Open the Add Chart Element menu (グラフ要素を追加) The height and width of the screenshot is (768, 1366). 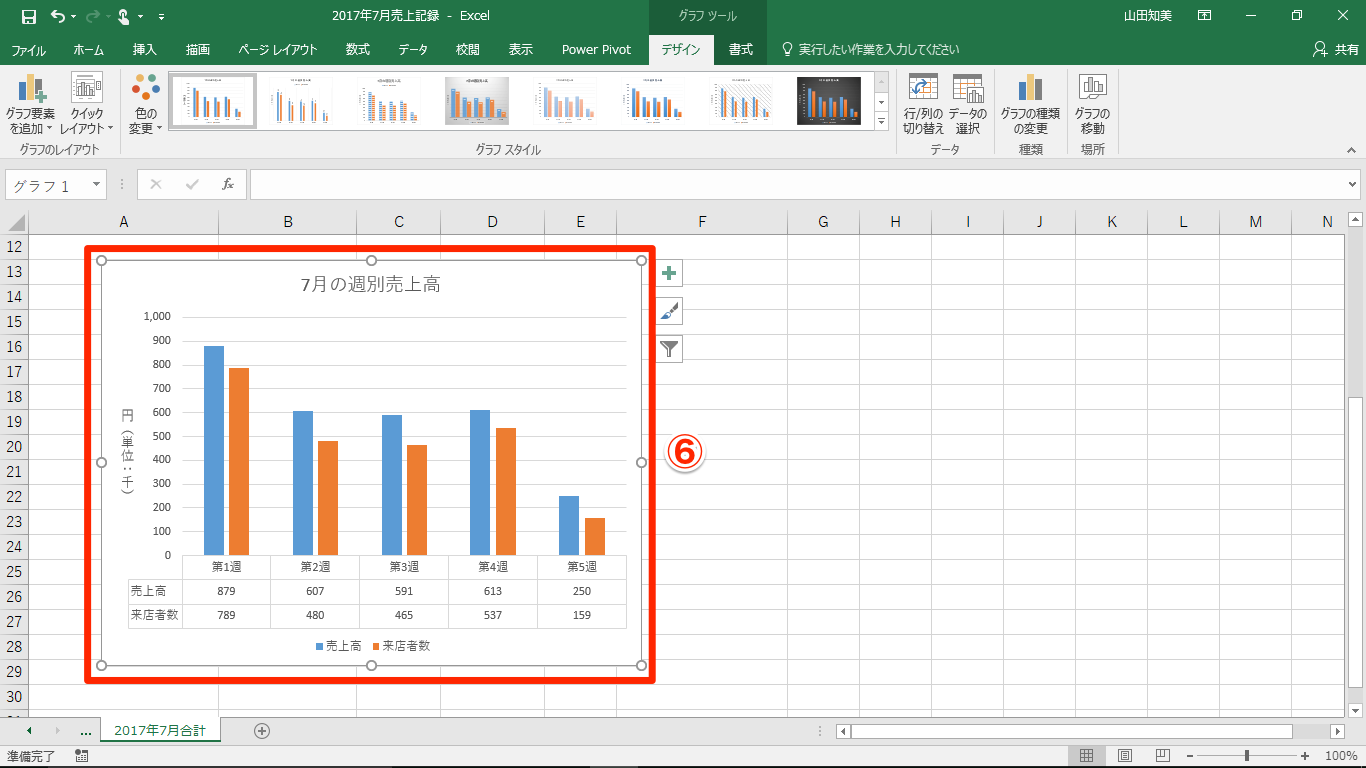pyautogui.click(x=31, y=105)
